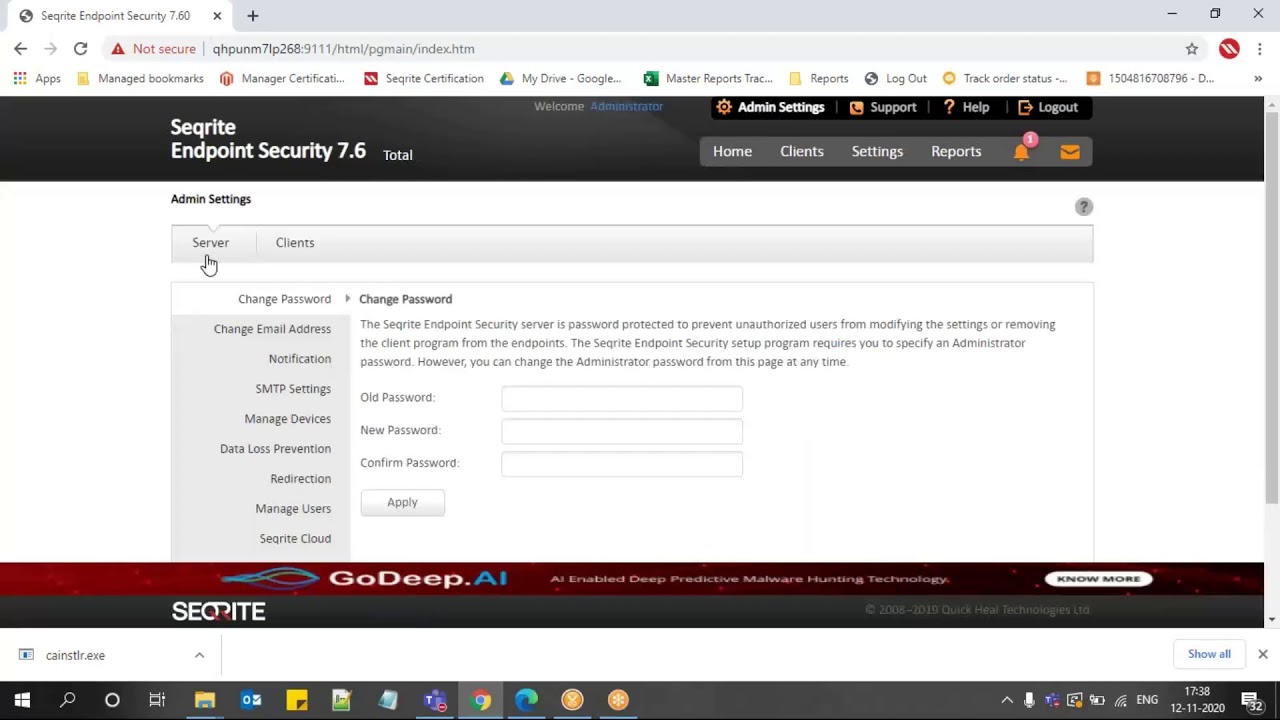The height and width of the screenshot is (720, 1280).
Task: Log out using the Logout link
Action: [1047, 107]
